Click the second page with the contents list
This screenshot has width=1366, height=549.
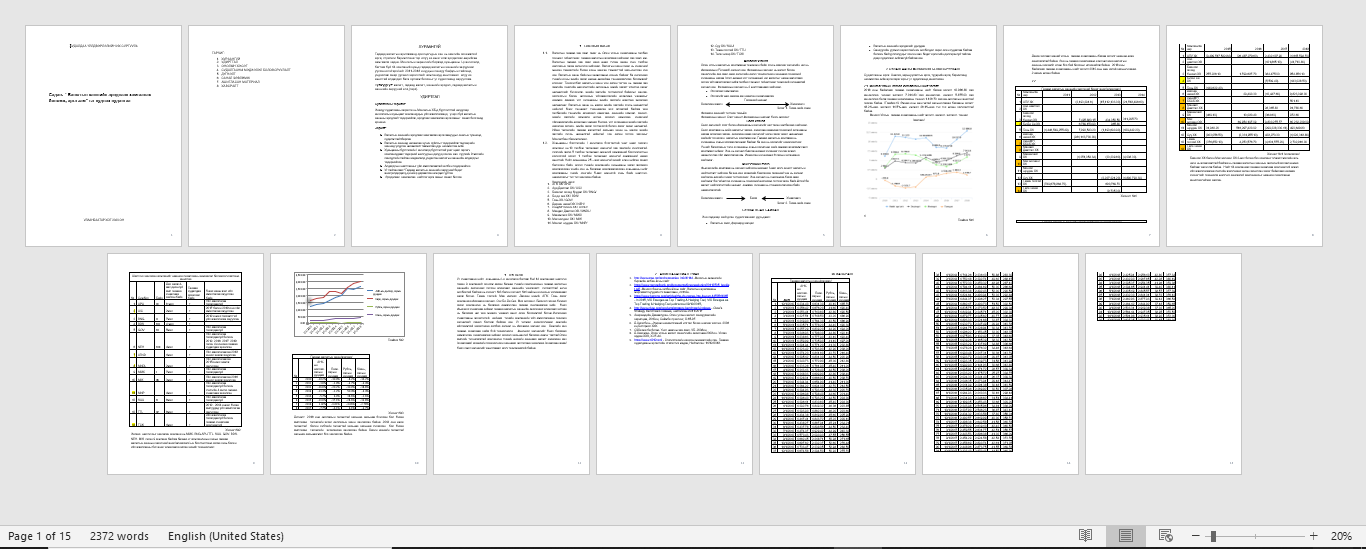coord(267,135)
